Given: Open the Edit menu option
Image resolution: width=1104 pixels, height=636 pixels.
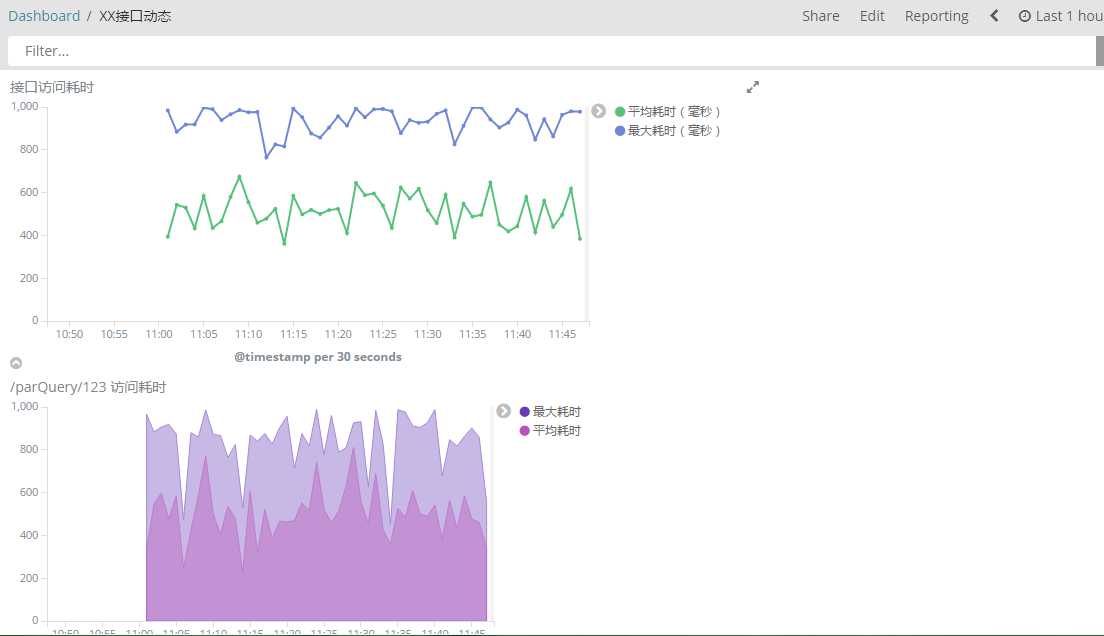Looking at the screenshot, I should [x=872, y=15].
